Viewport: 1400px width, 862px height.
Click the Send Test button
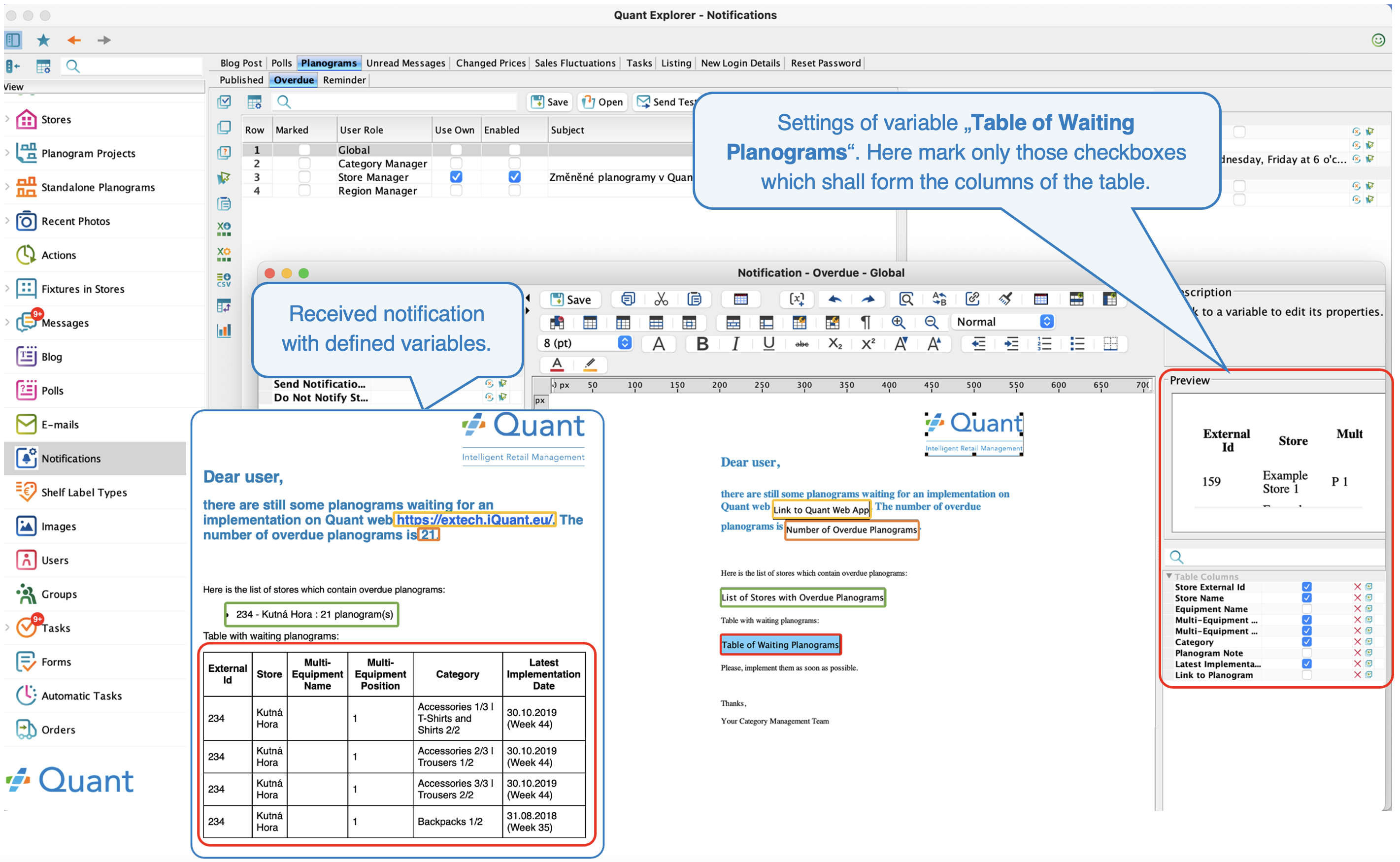[666, 102]
